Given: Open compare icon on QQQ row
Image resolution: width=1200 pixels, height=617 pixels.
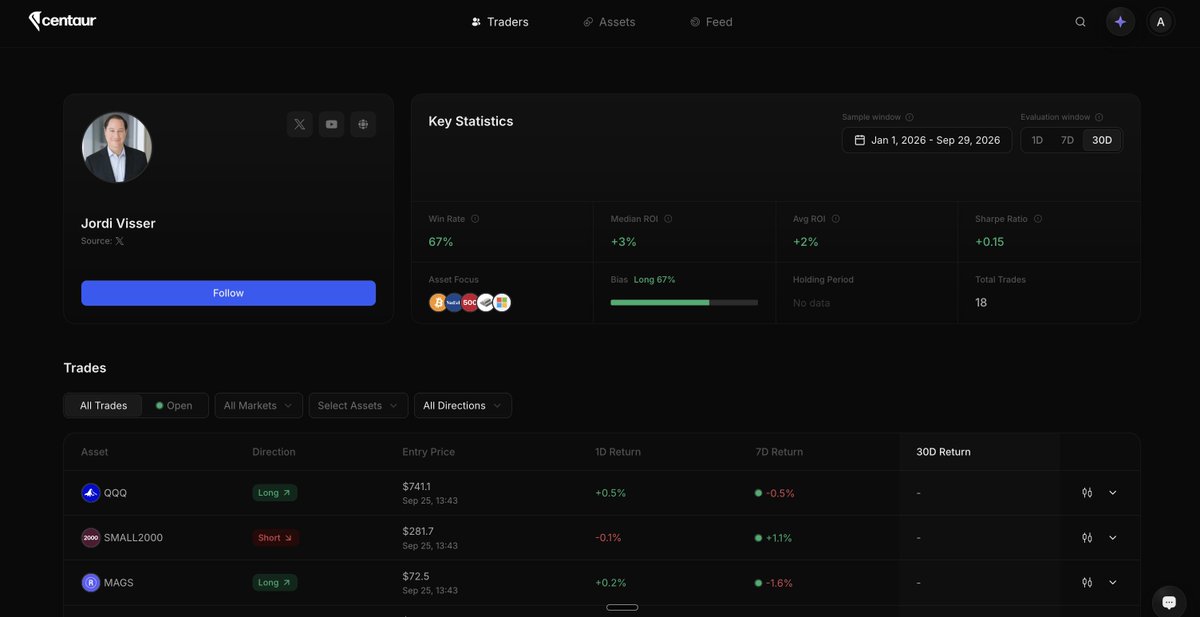Looking at the screenshot, I should click(x=1087, y=493).
